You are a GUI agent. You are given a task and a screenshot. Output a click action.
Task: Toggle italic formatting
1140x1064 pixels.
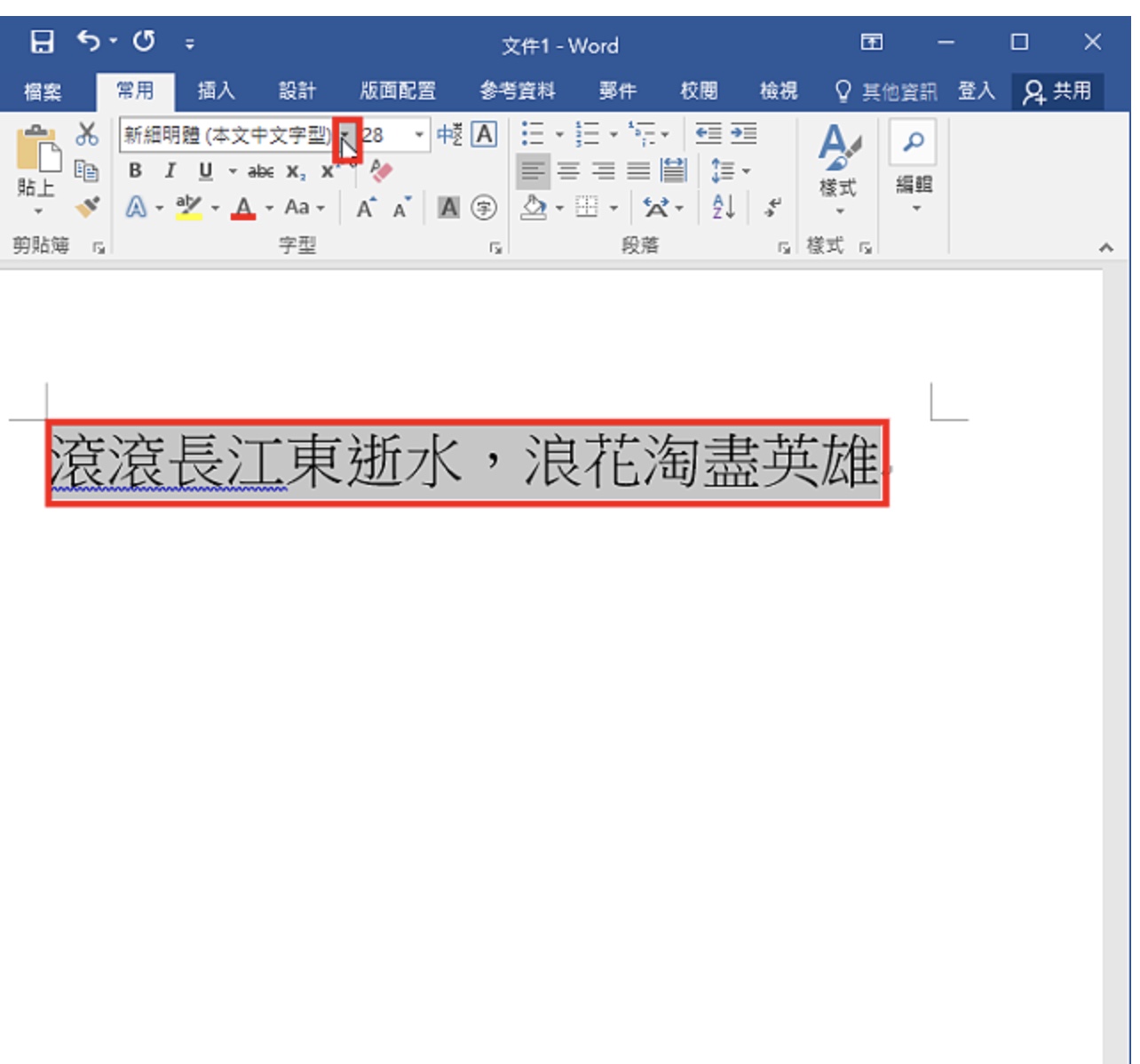coord(170,171)
